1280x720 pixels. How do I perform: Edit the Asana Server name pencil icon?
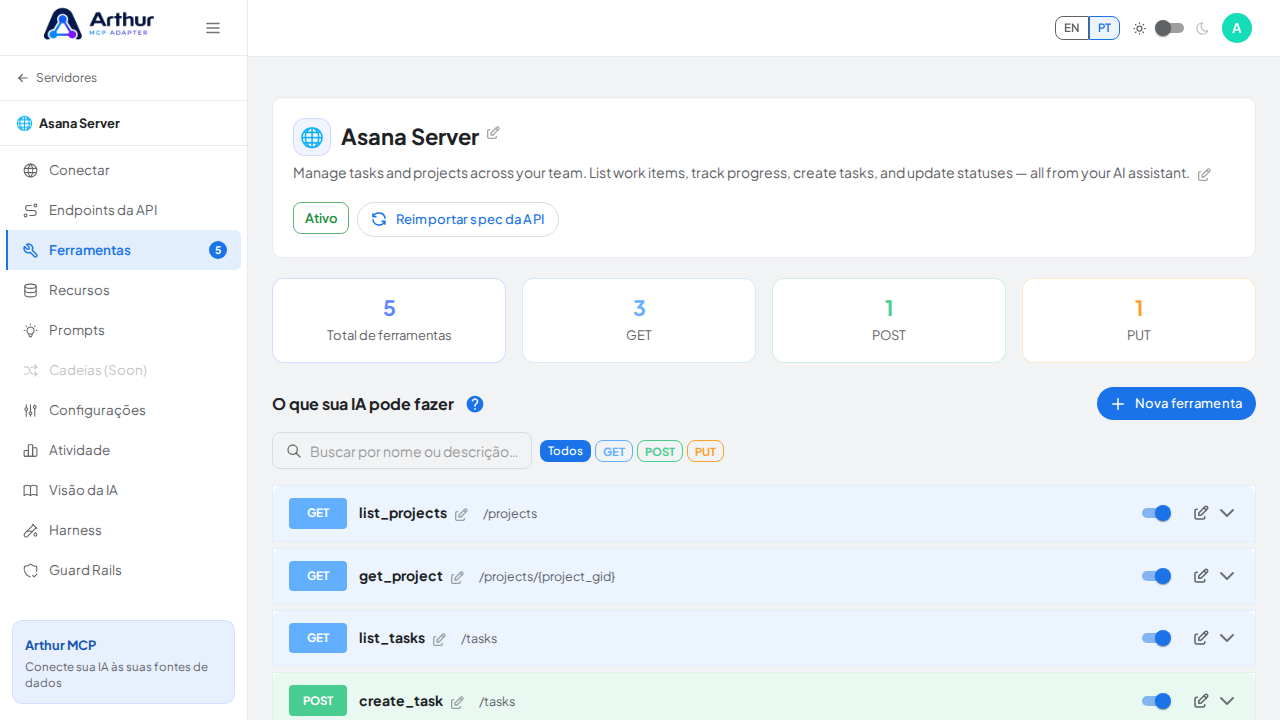[x=493, y=133]
